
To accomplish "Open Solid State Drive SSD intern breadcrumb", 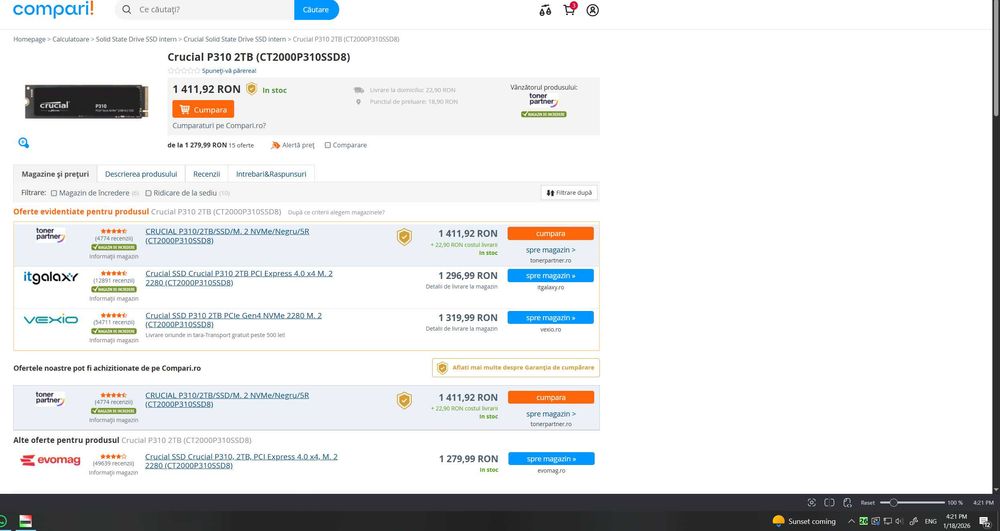I will pos(136,40).
